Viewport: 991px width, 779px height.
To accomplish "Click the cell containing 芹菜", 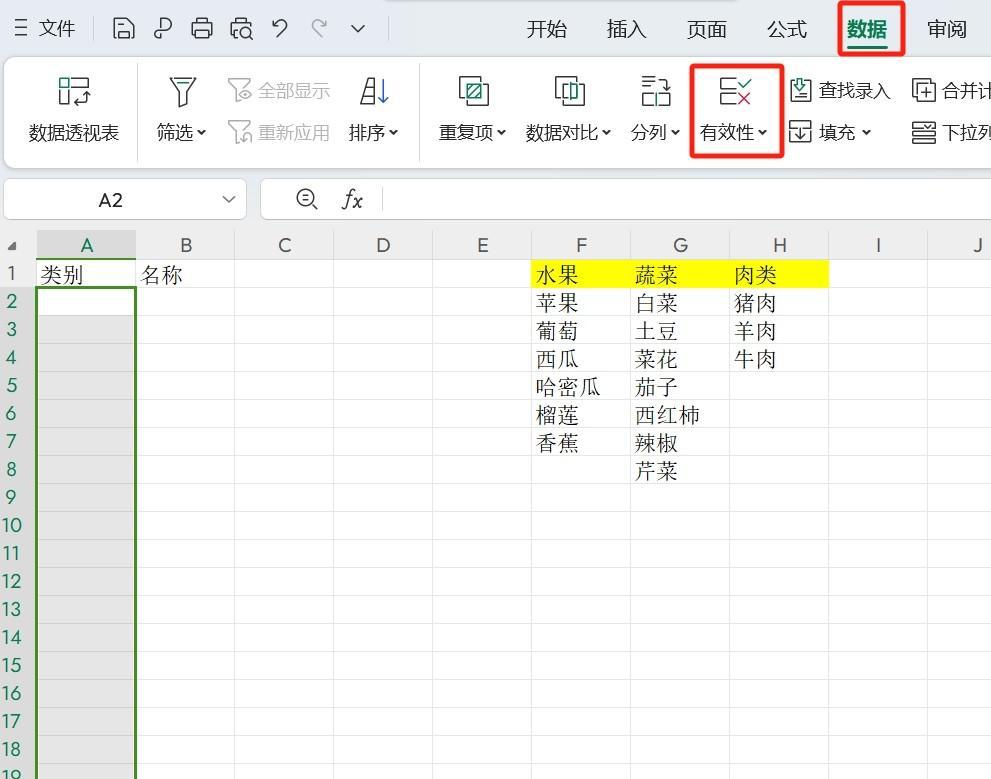I will tap(680, 470).
